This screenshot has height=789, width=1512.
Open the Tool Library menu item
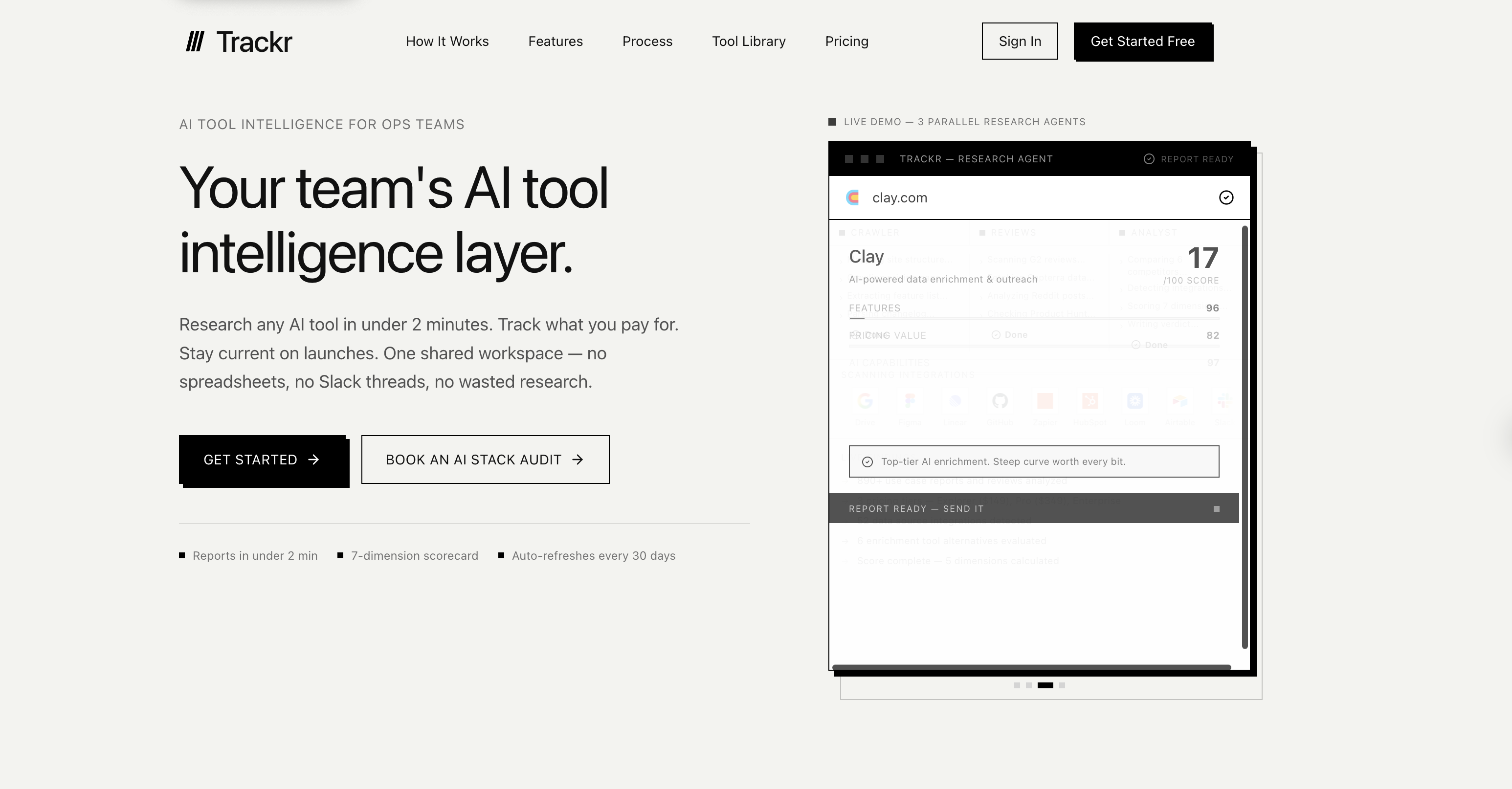point(749,41)
